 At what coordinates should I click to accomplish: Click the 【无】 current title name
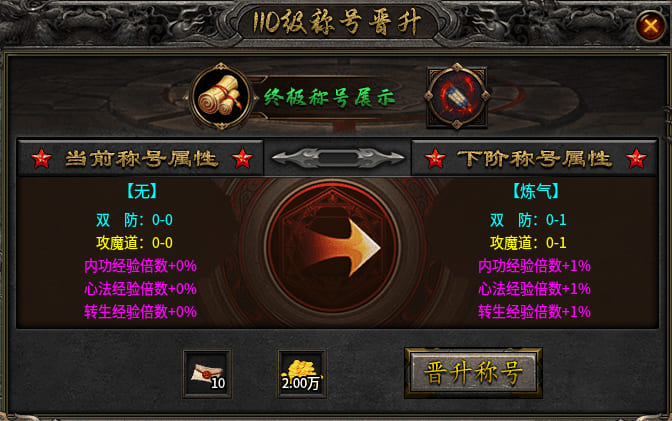click(141, 191)
